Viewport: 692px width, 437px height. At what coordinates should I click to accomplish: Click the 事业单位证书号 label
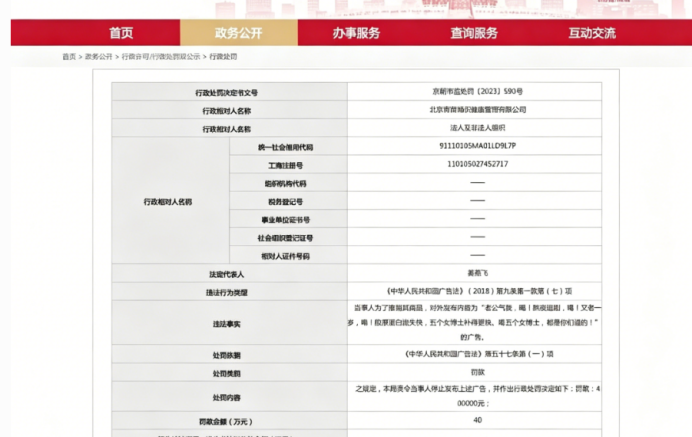(x=286, y=220)
